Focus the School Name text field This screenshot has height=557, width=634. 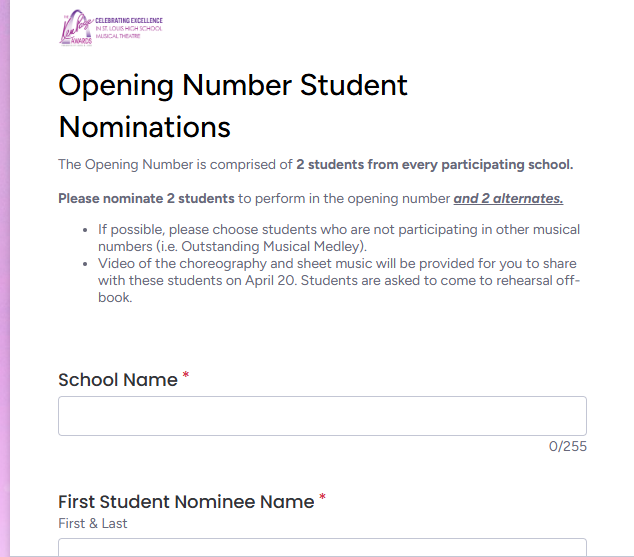tap(322, 416)
